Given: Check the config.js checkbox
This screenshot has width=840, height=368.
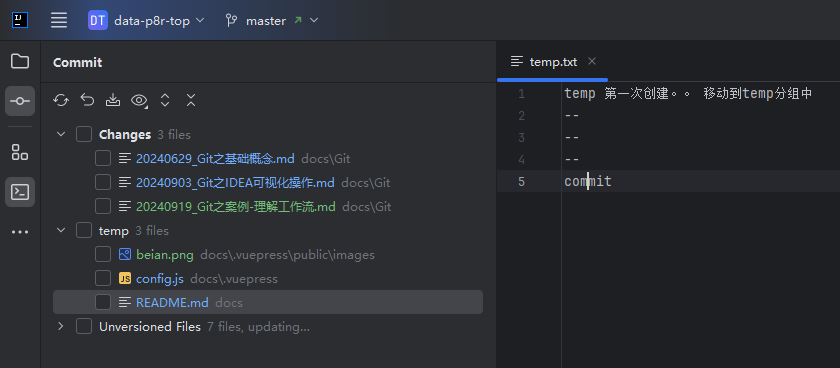Looking at the screenshot, I should click(103, 279).
